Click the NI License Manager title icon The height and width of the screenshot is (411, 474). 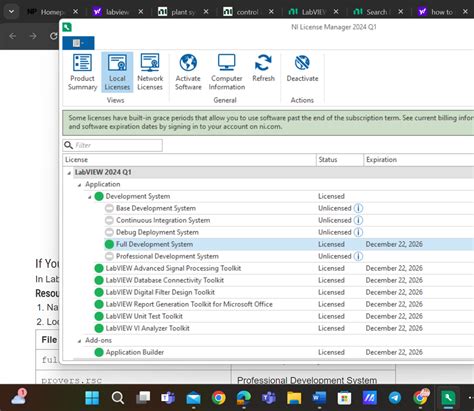(x=67, y=27)
